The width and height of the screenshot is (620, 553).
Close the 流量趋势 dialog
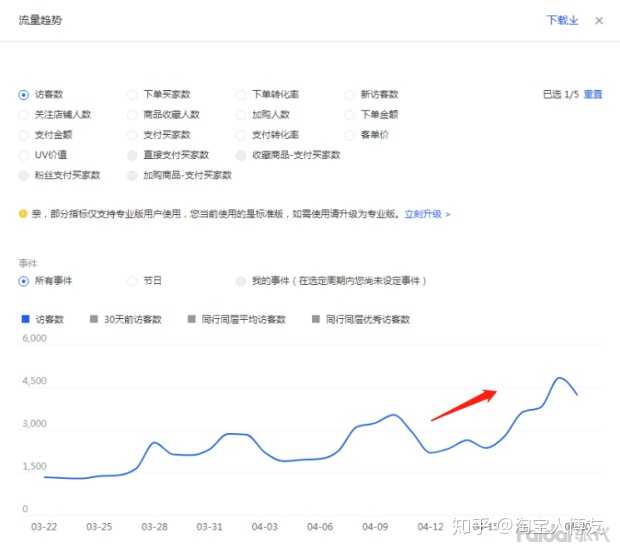click(599, 20)
